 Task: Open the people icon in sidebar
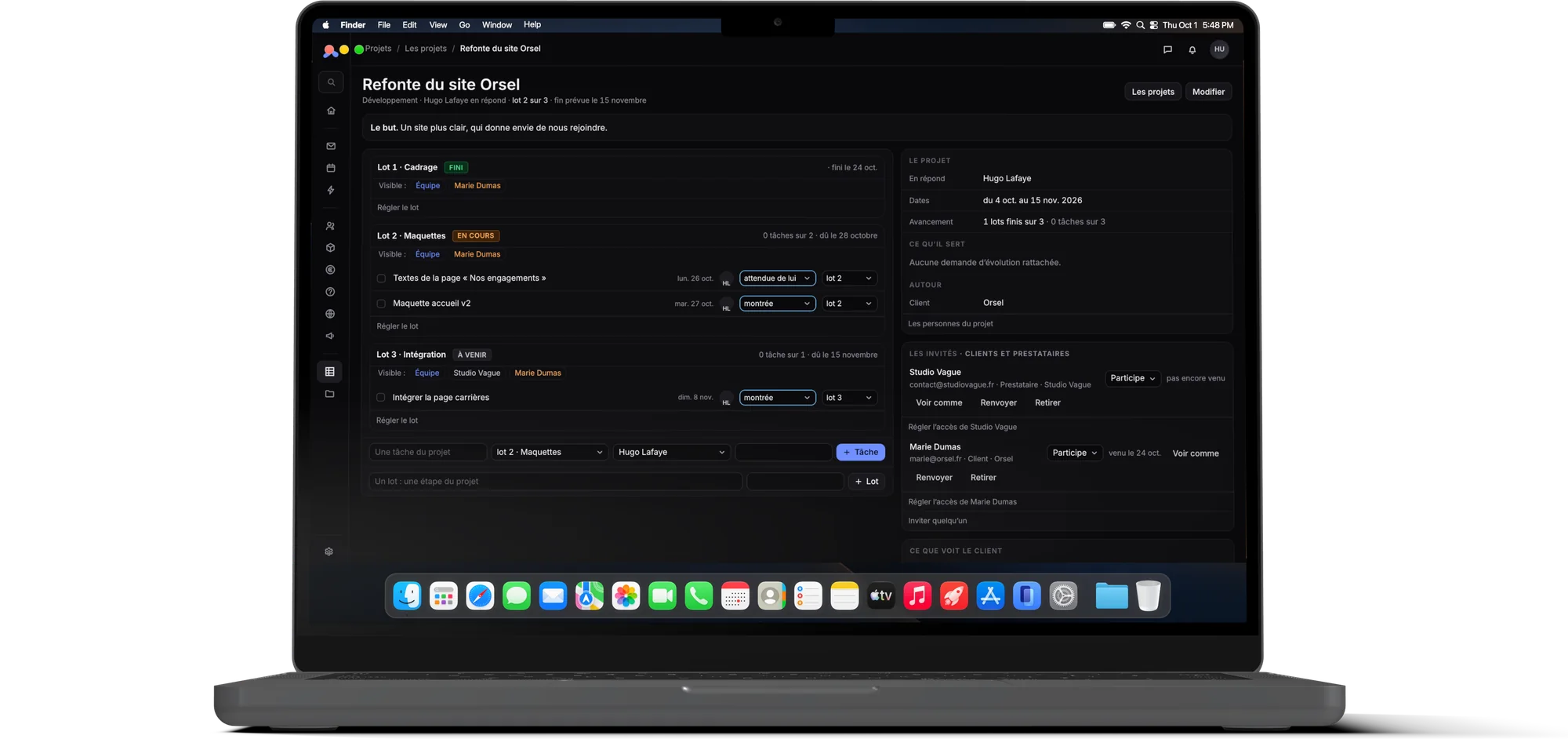point(331,226)
